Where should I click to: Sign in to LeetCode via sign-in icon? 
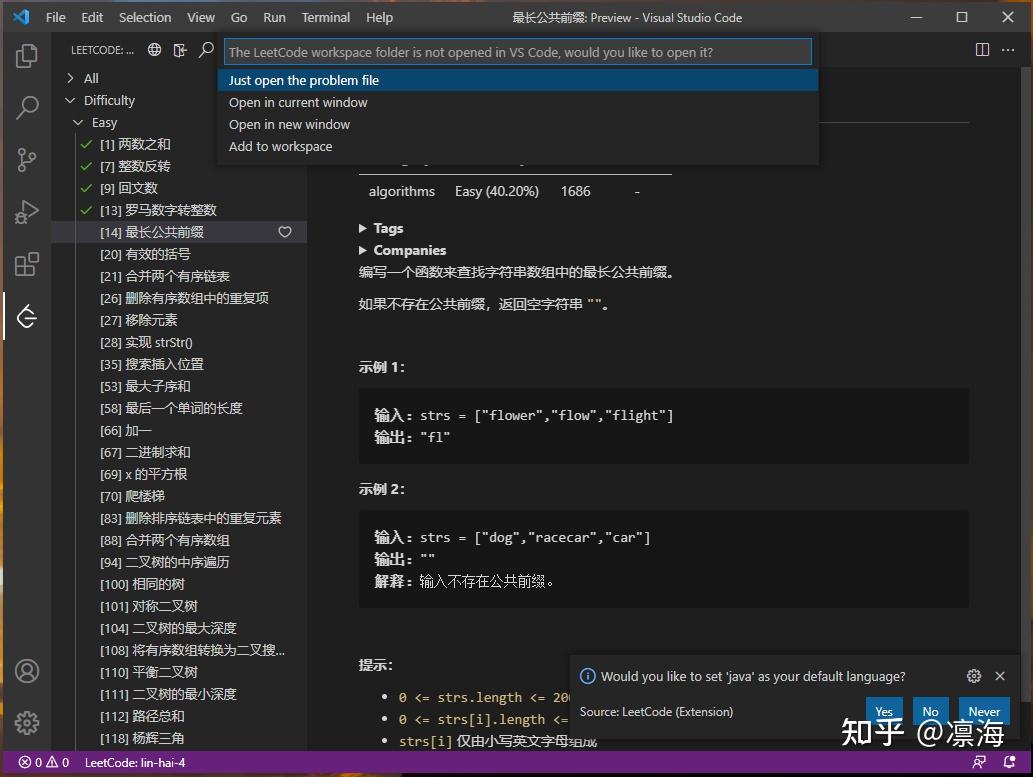[x=178, y=47]
